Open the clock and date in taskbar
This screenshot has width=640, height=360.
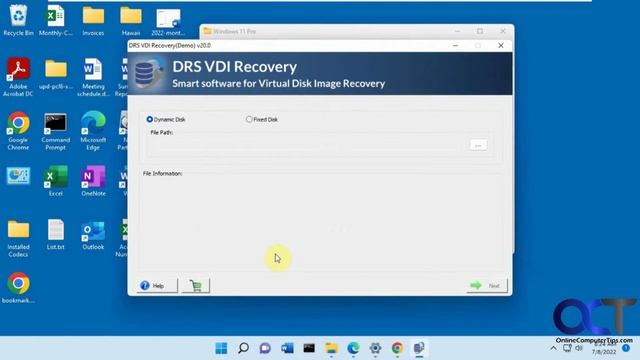click(604, 348)
